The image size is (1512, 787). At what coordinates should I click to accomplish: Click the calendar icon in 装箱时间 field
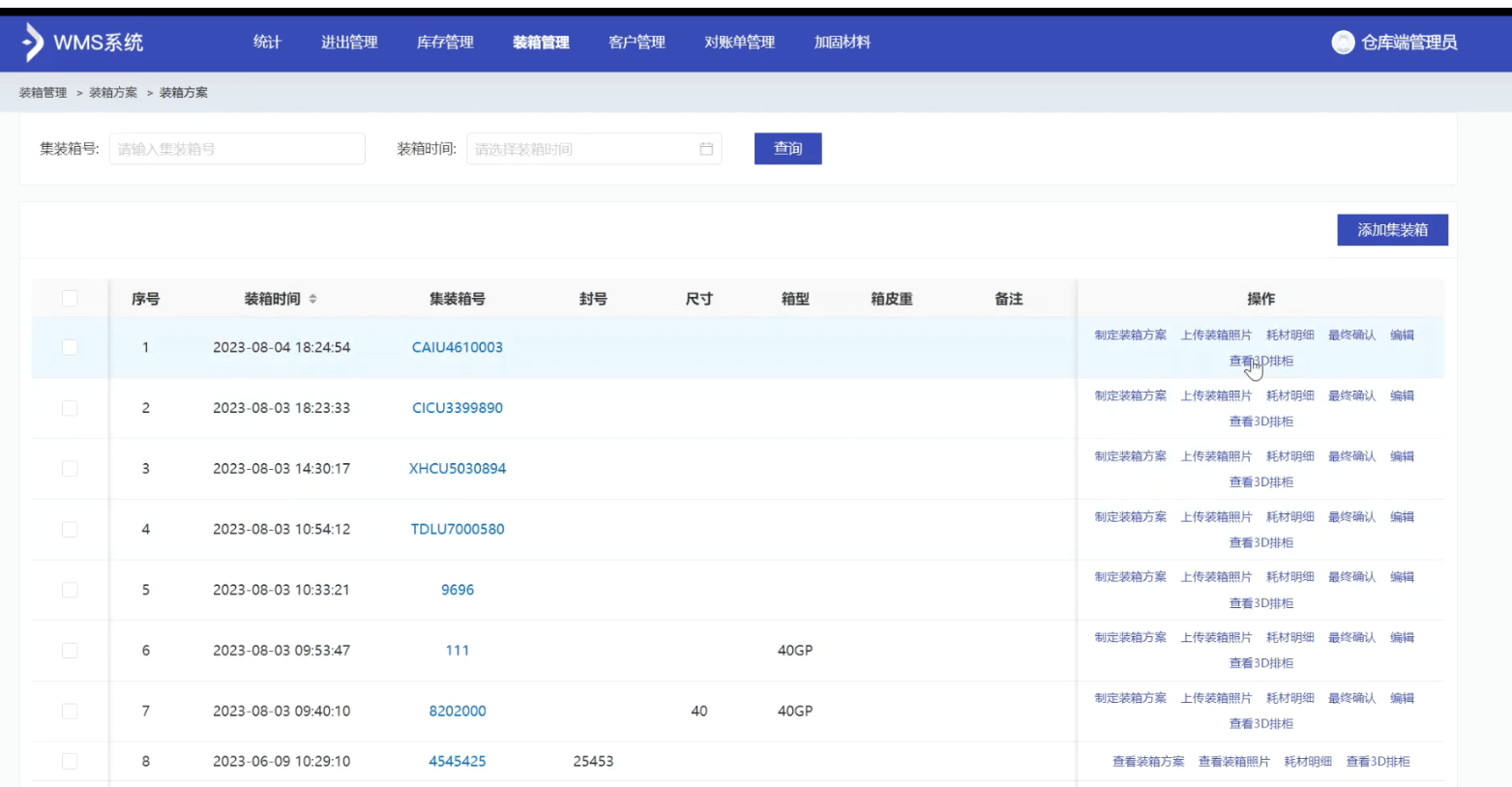706,149
